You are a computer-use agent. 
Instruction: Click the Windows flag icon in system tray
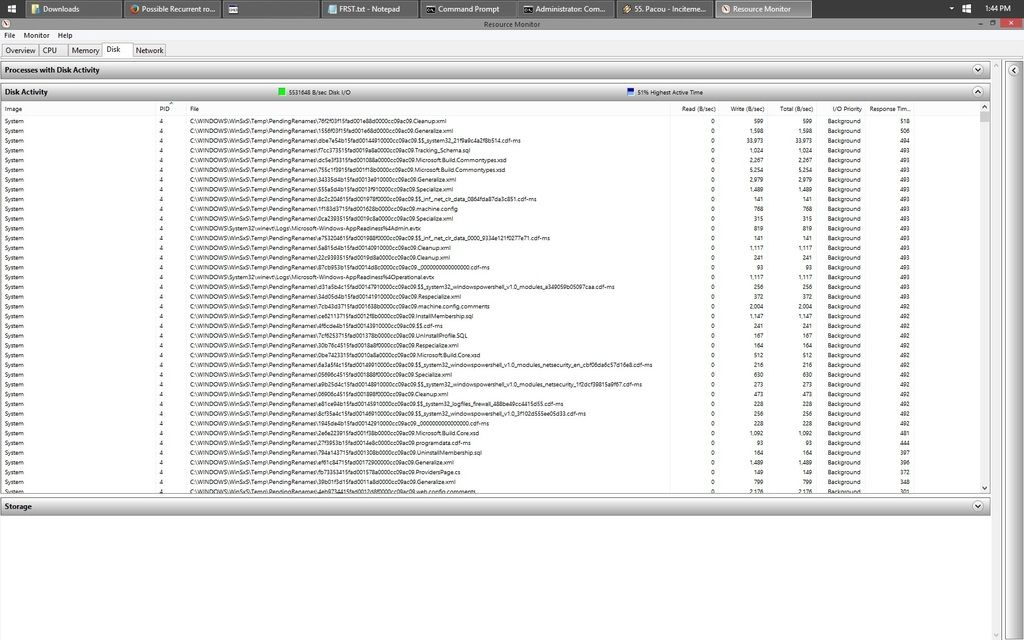[967, 9]
